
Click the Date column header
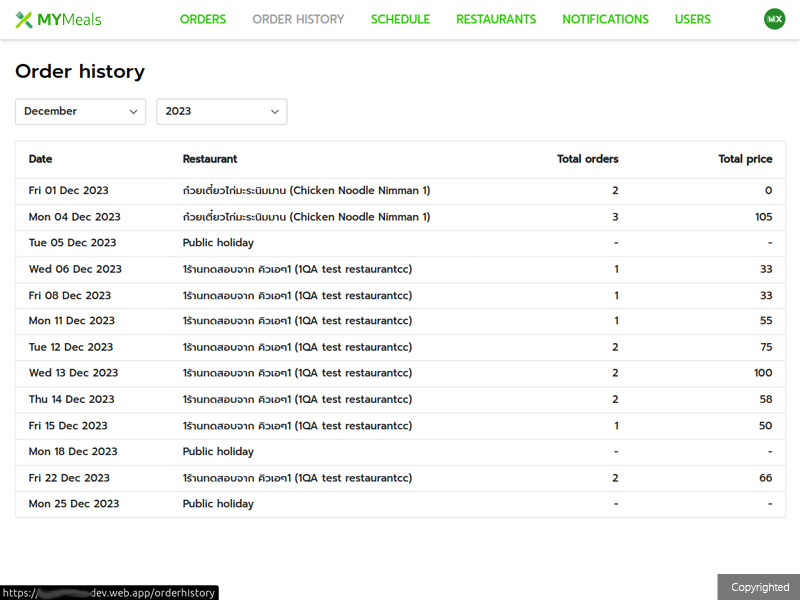(x=41, y=159)
